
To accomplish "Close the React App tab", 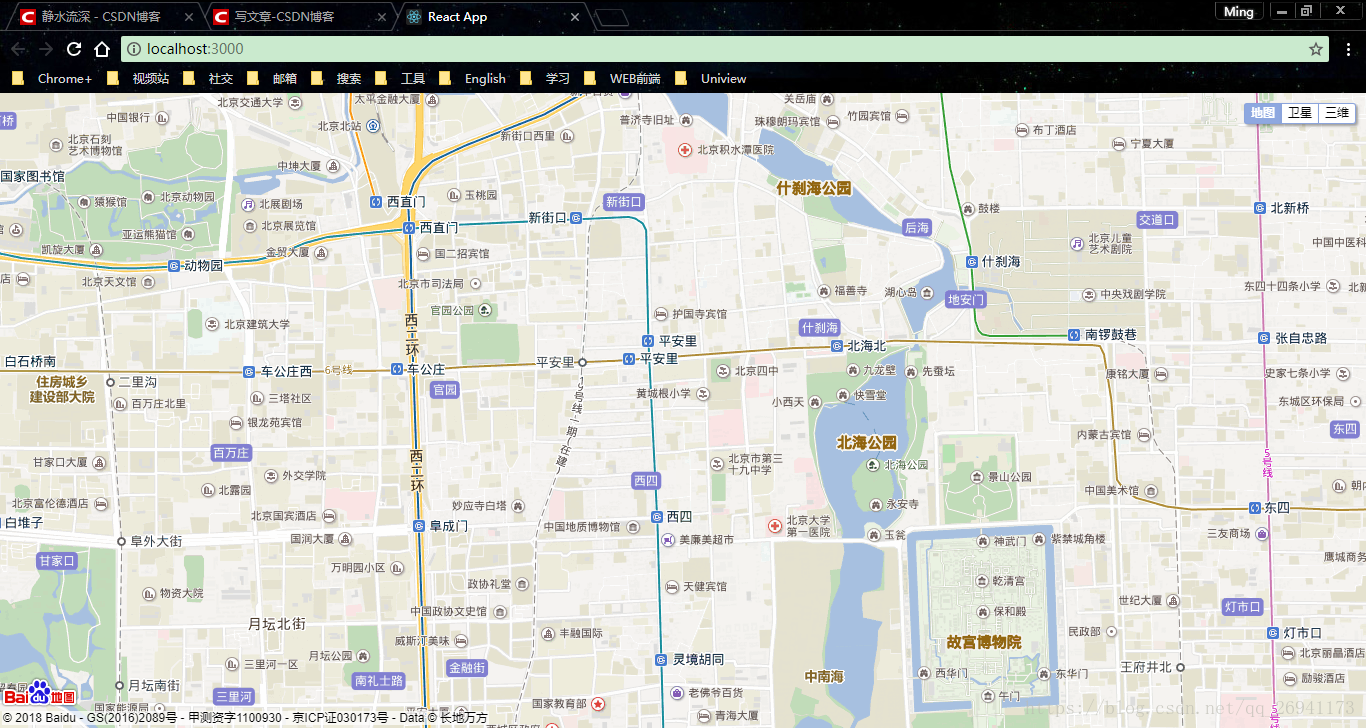I will [574, 17].
